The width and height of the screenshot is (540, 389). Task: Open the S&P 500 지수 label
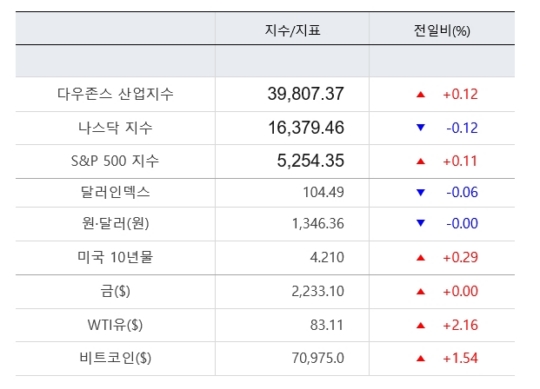[115, 161]
